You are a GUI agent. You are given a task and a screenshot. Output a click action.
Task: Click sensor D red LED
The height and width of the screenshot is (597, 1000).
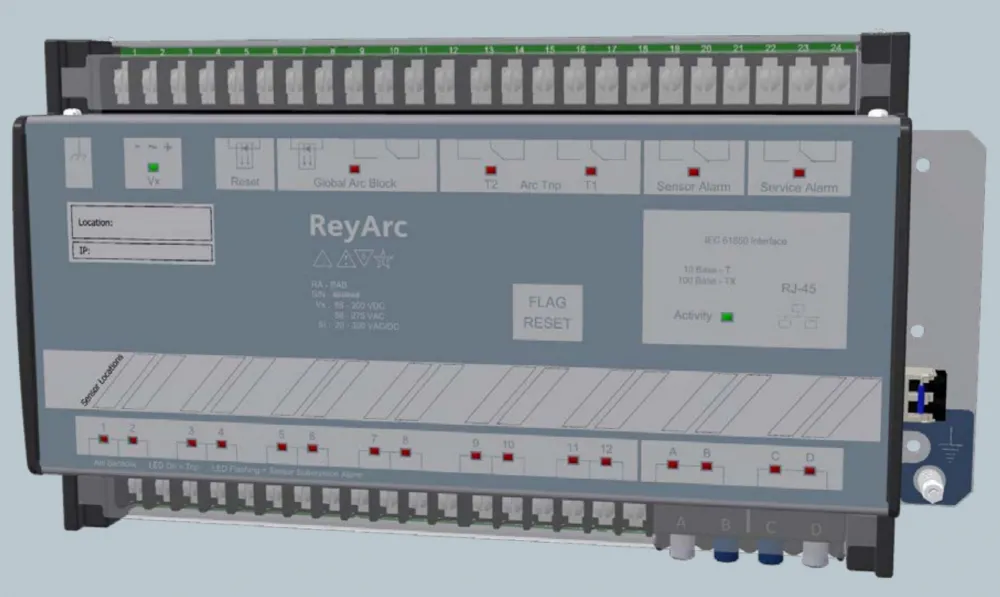[x=809, y=471]
